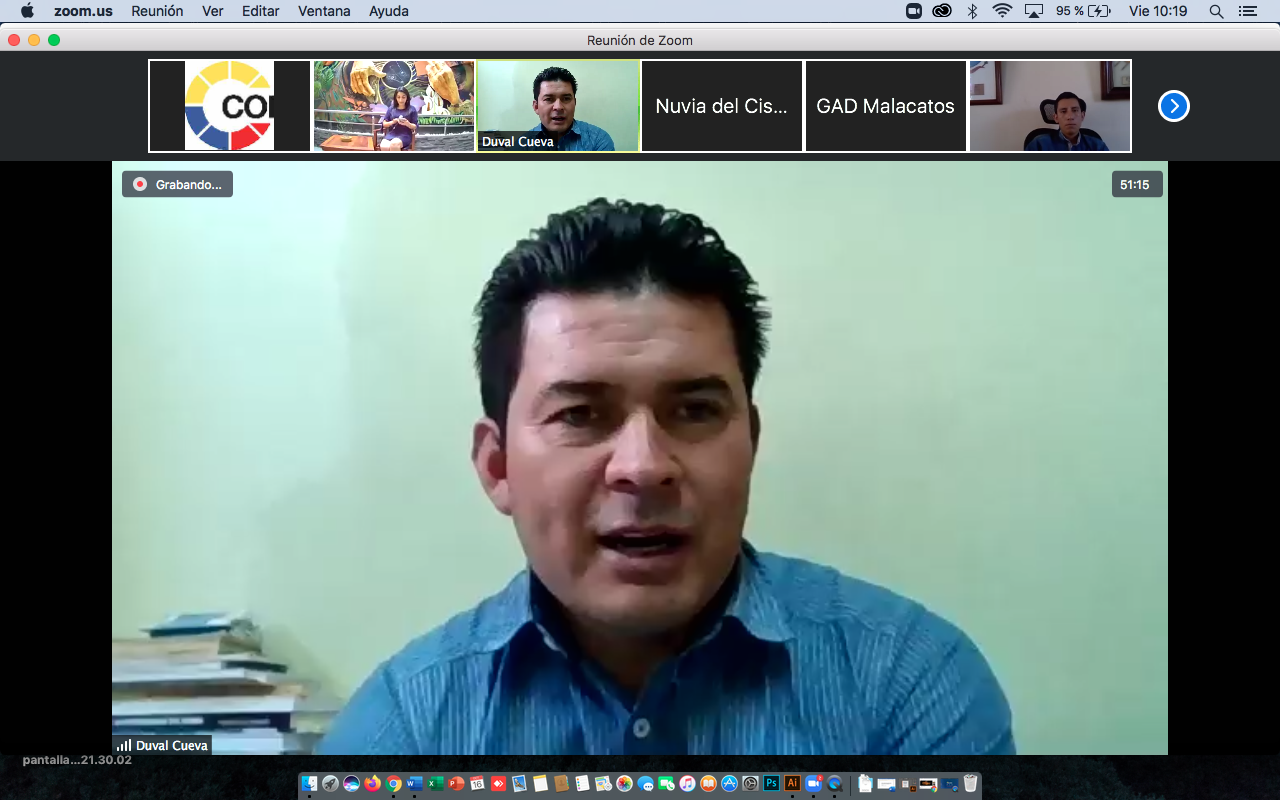1280x800 pixels.
Task: Launch Illustrator from the dock
Action: [792, 784]
